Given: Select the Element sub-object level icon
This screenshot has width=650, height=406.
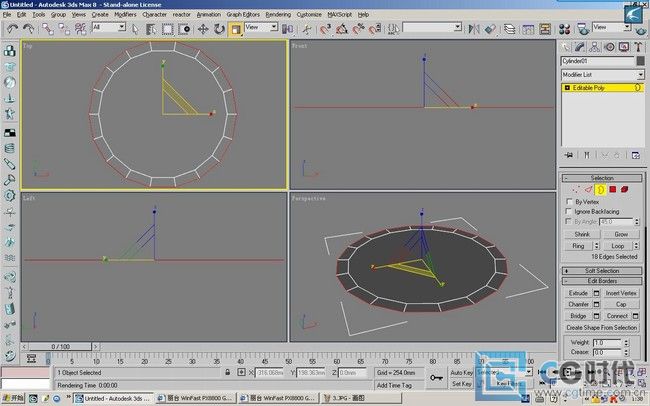Looking at the screenshot, I should point(624,190).
